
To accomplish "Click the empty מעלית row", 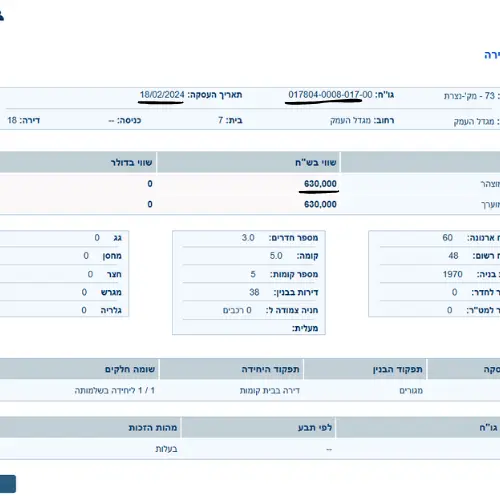I will coord(249,328).
